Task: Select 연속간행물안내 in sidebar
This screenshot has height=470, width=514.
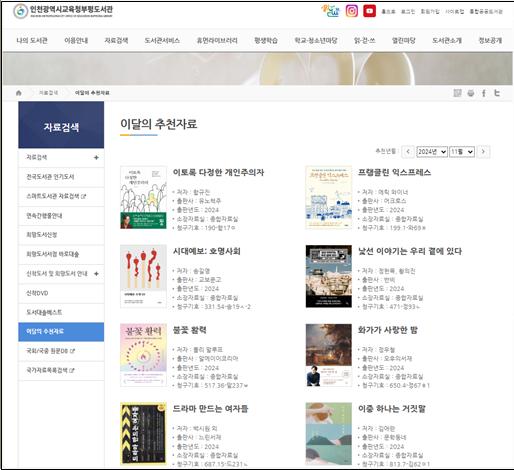Action: (x=61, y=216)
